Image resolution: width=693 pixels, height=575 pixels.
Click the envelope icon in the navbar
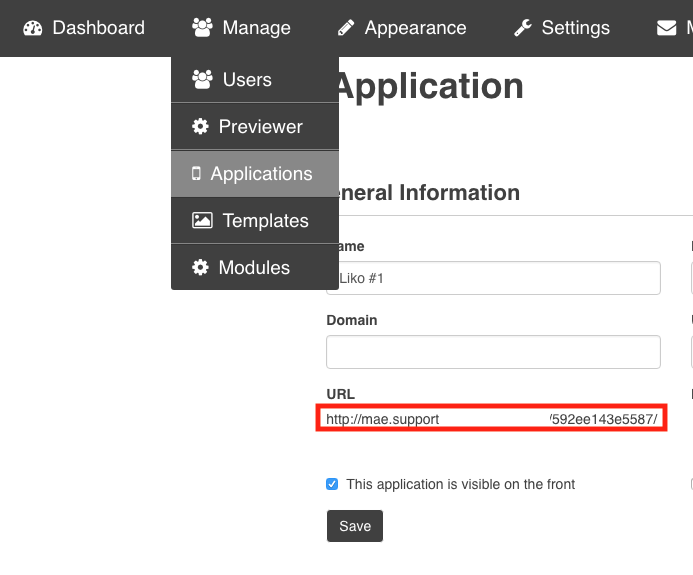[x=666, y=28]
